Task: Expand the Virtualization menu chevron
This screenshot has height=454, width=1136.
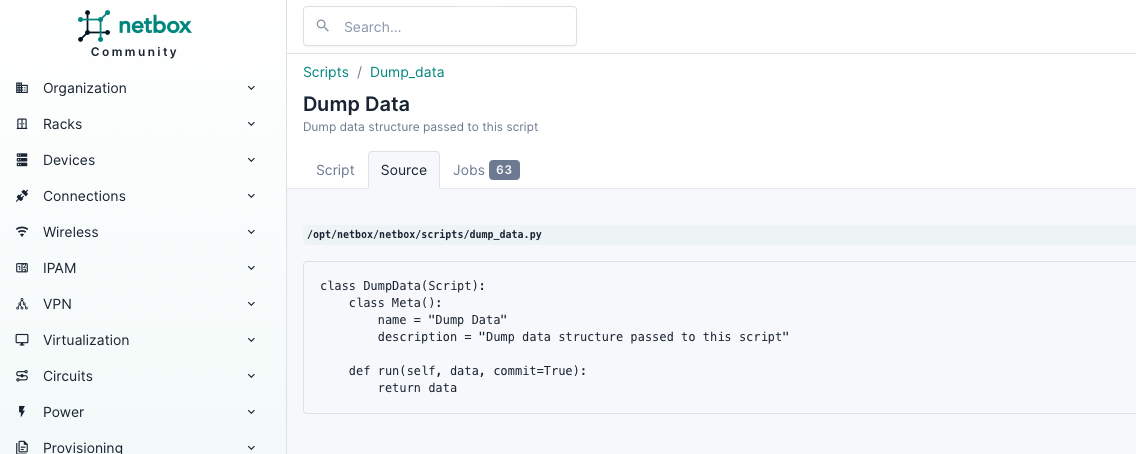Action: 251,340
